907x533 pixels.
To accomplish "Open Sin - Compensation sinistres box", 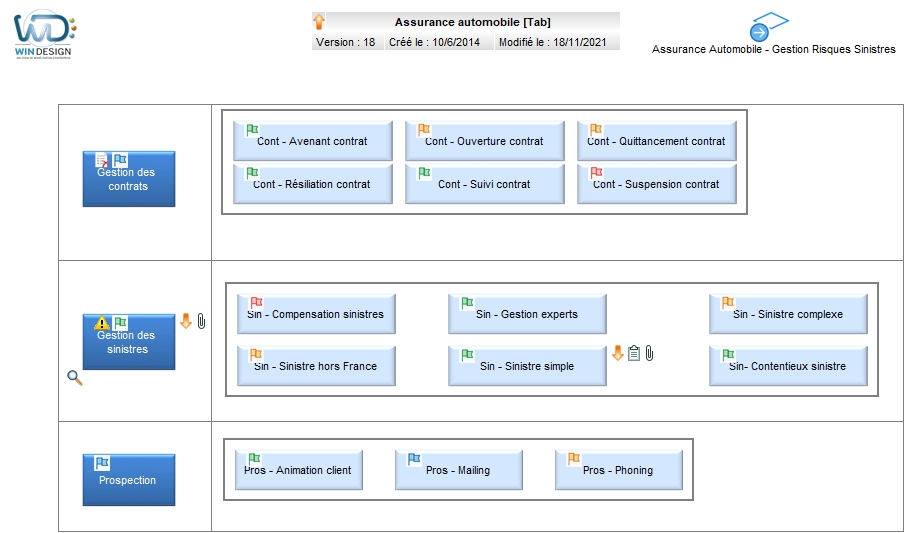I will tap(316, 314).
